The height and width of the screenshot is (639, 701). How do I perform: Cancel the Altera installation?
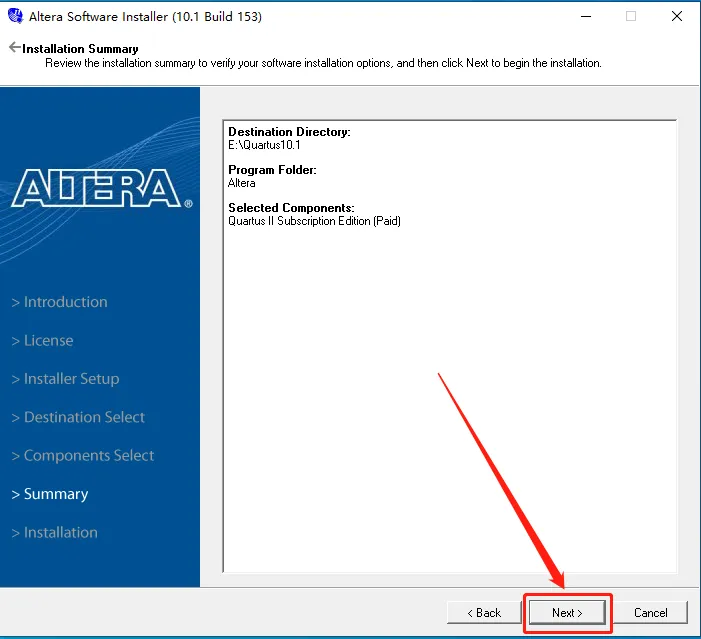tap(650, 613)
